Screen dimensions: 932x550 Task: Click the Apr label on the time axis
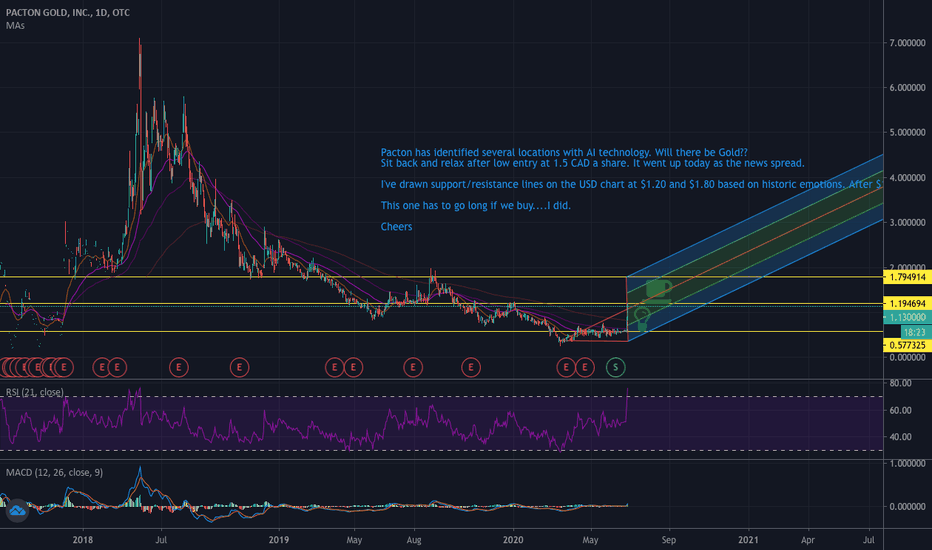click(x=808, y=540)
